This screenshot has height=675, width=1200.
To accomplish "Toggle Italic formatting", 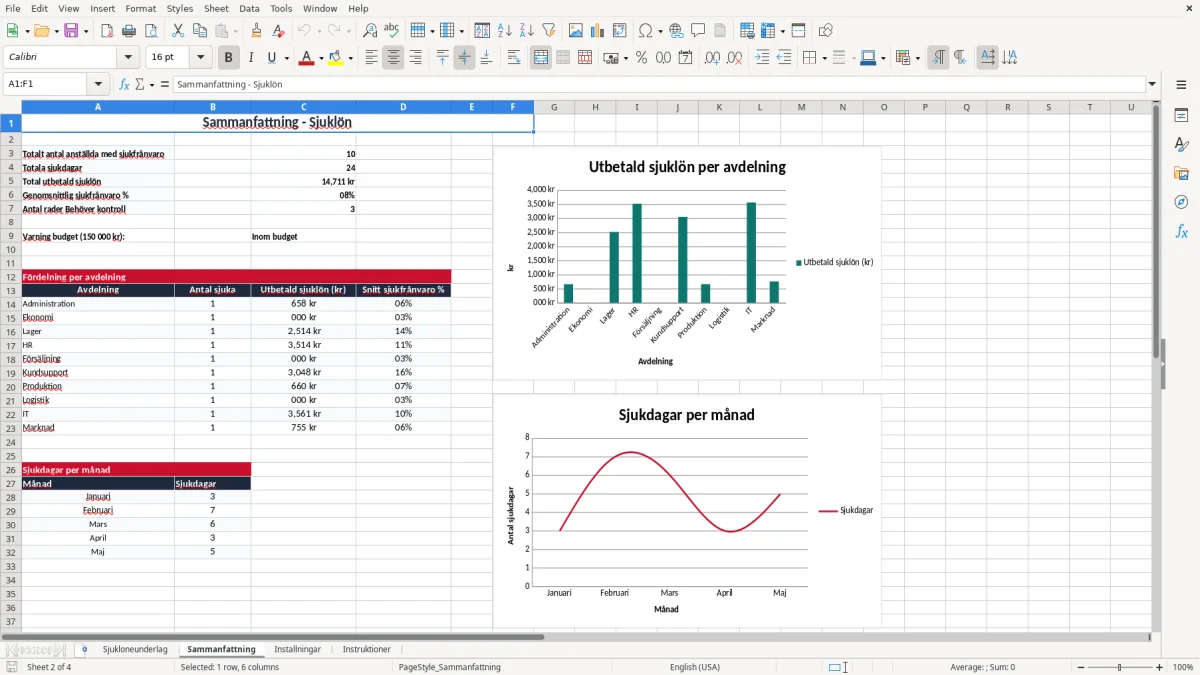I will pyautogui.click(x=251, y=58).
